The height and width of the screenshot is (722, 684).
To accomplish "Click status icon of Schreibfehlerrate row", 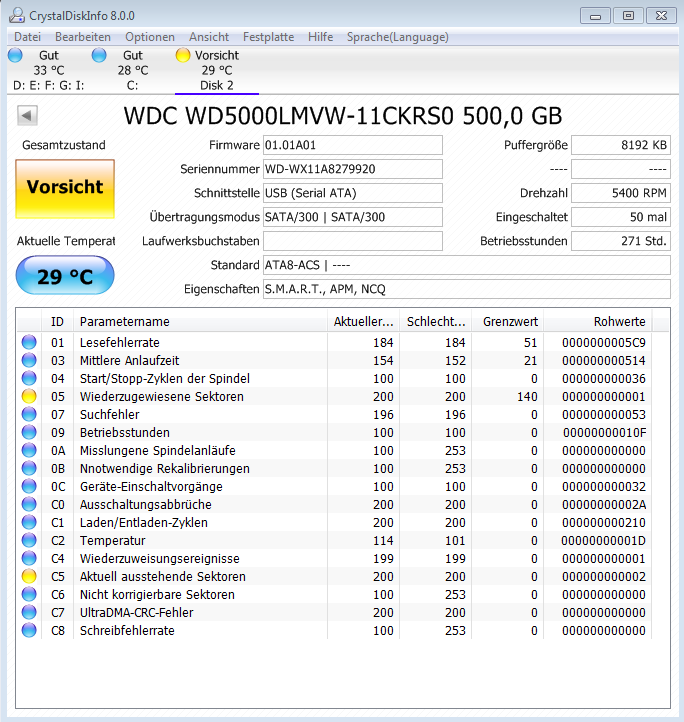I will click(29, 630).
